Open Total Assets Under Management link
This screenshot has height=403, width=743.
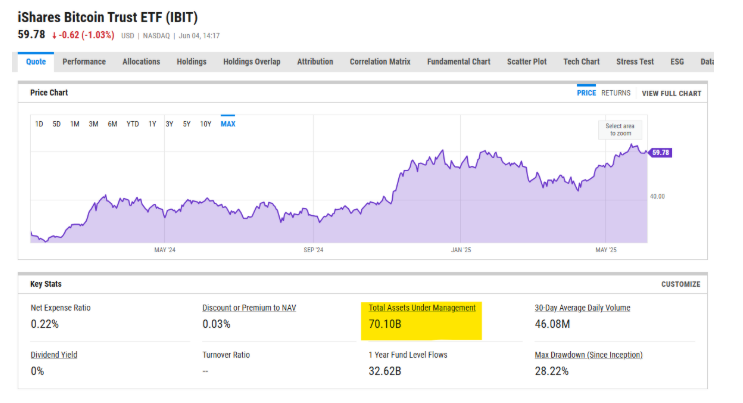point(422,308)
